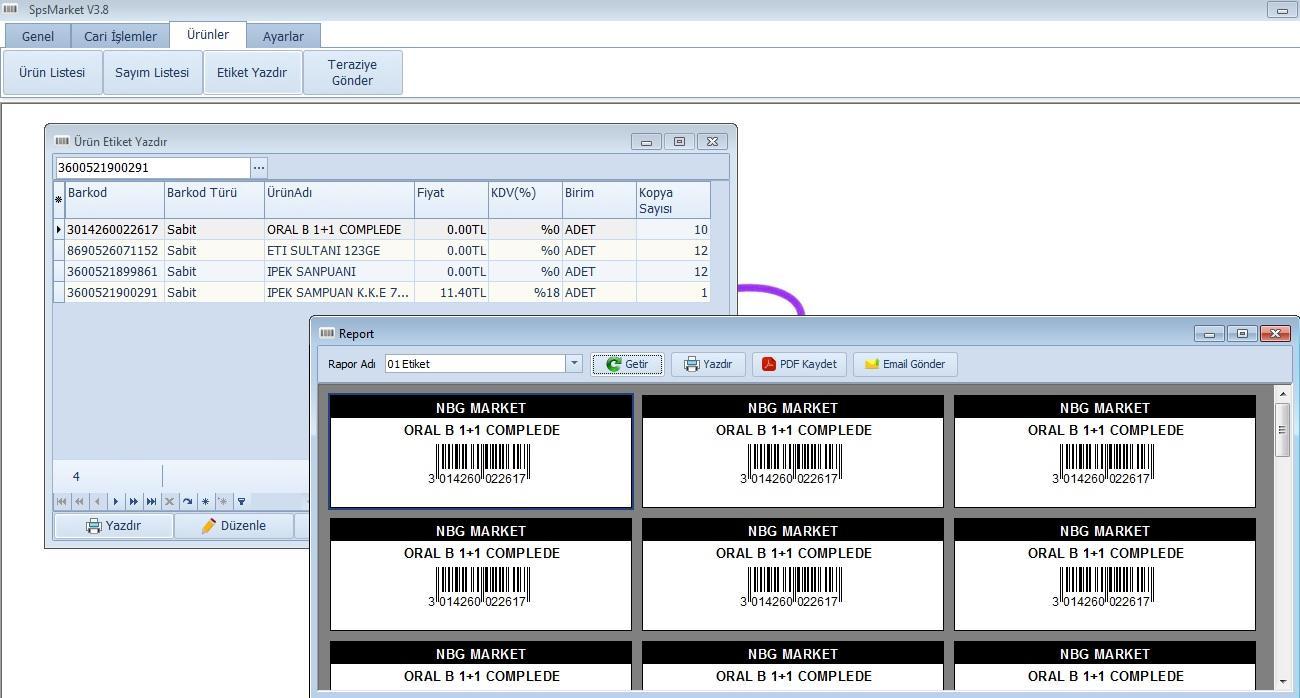Go to last record in grid navigator

tap(151, 501)
